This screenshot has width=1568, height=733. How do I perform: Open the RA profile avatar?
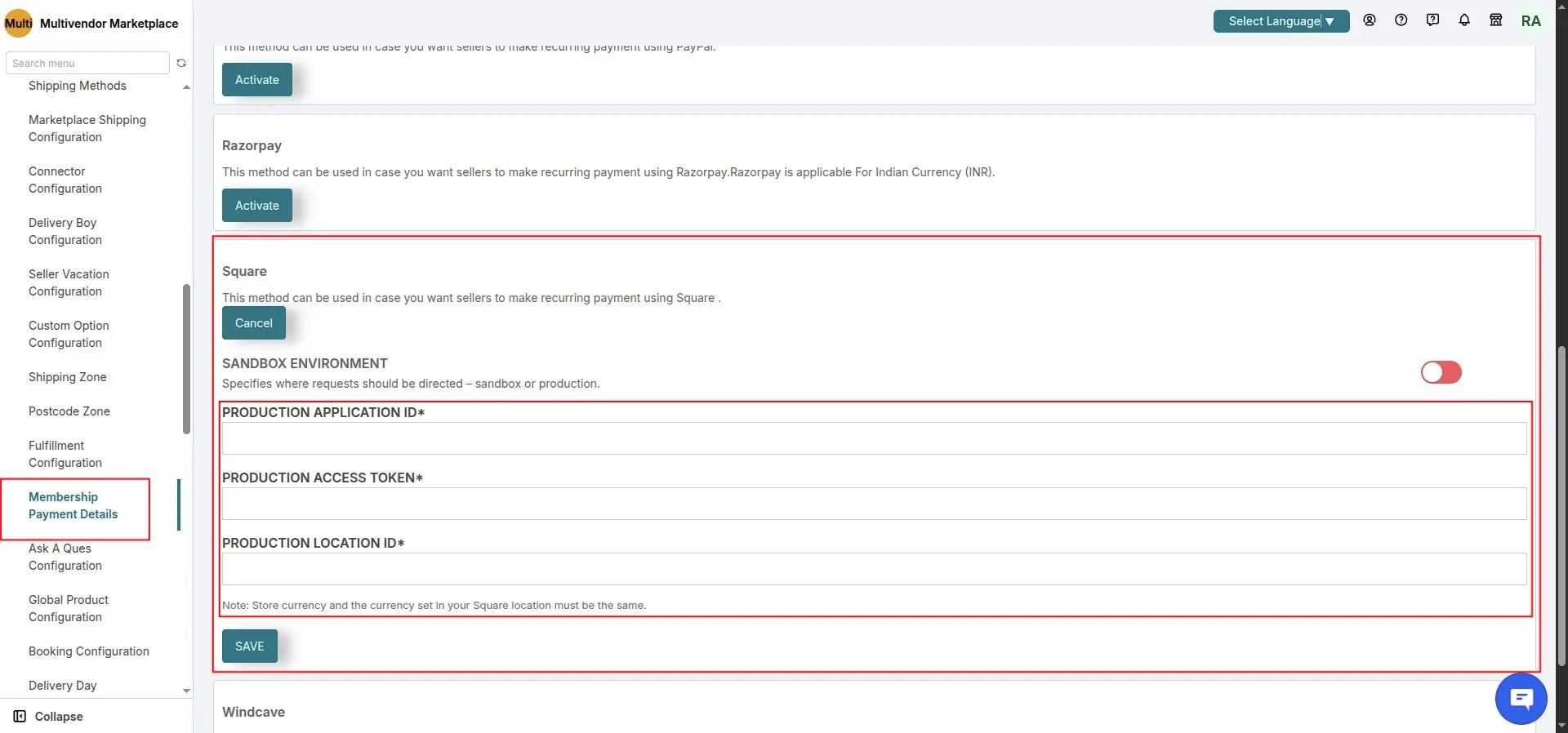1531,21
